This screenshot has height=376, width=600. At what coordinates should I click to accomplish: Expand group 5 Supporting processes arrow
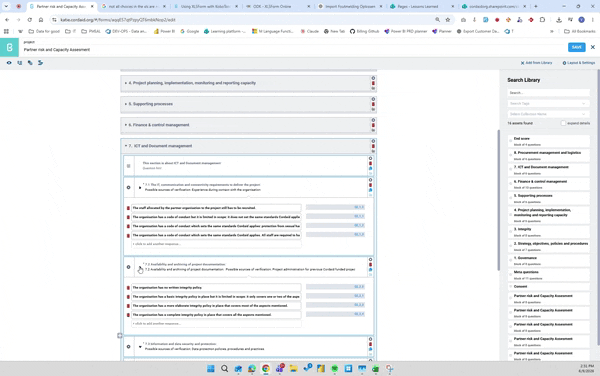(126, 104)
